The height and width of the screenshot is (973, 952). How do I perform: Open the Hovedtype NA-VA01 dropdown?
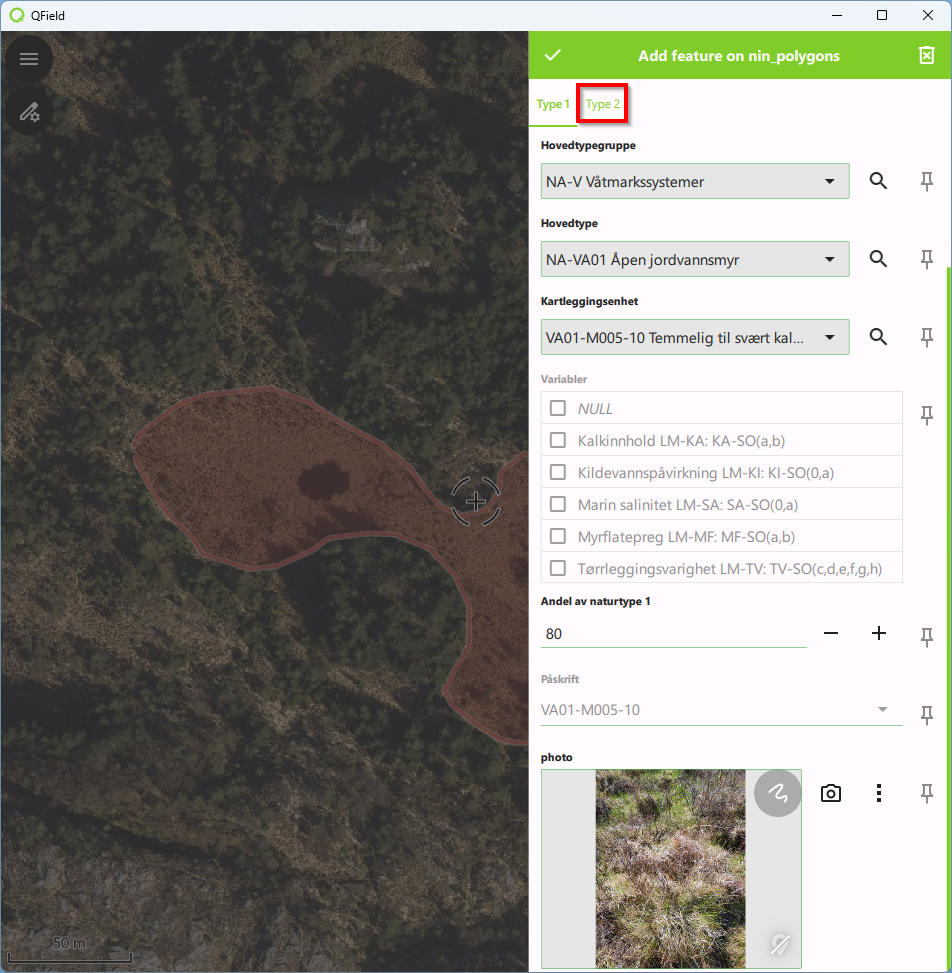point(695,260)
